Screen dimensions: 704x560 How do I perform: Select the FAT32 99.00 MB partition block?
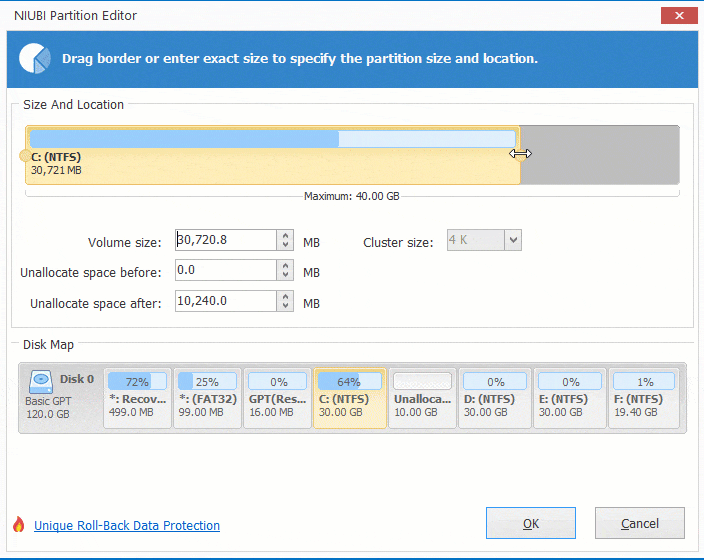tap(207, 398)
